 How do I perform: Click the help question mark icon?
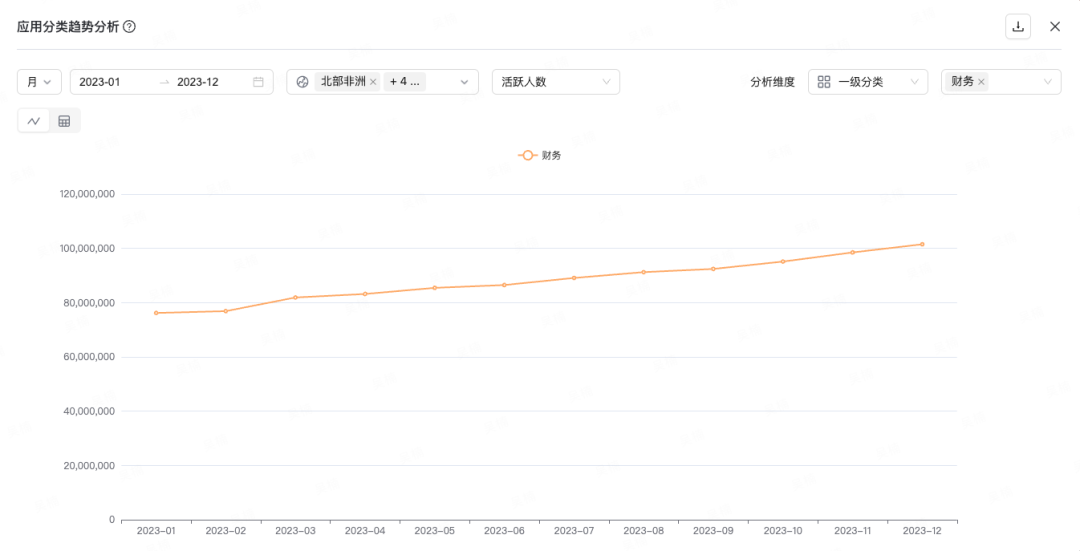tap(129, 27)
